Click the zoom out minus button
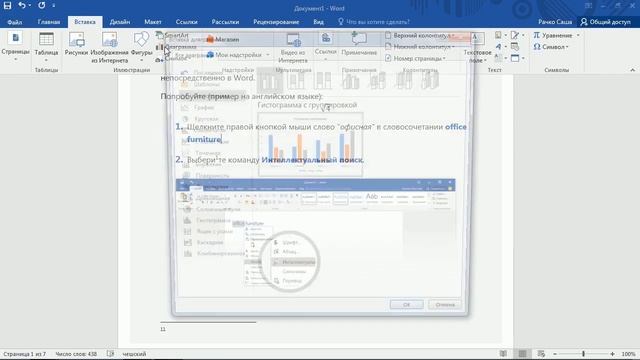The height and width of the screenshot is (360, 640). [555, 354]
